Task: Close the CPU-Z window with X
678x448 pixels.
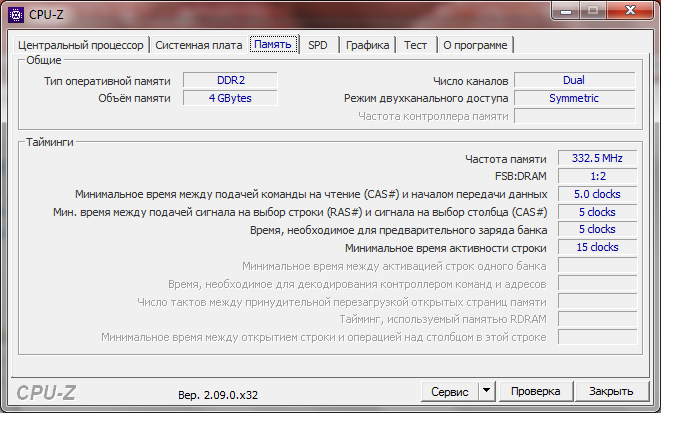Action: click(x=630, y=10)
